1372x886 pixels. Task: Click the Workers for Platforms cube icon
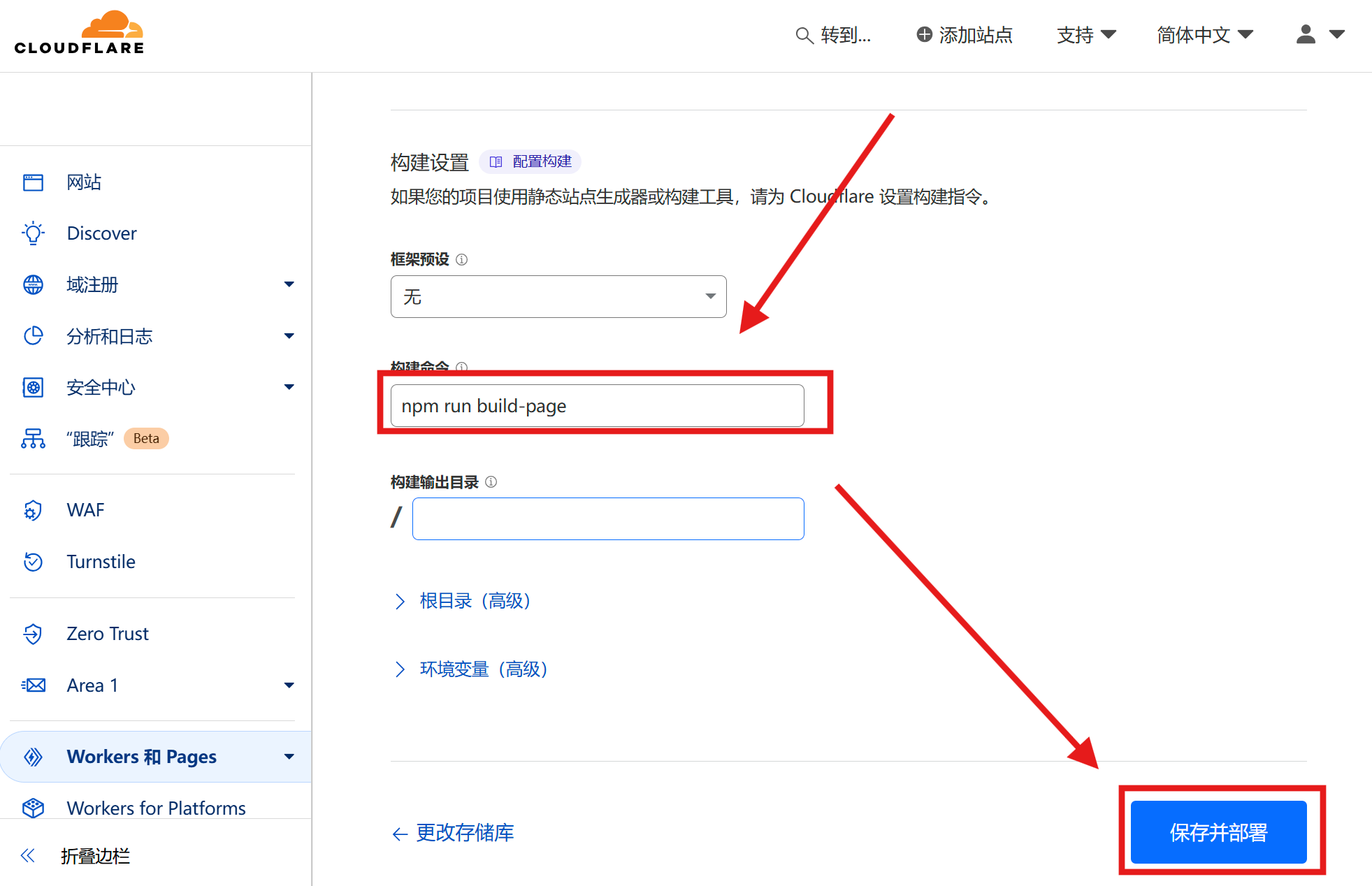(x=33, y=808)
